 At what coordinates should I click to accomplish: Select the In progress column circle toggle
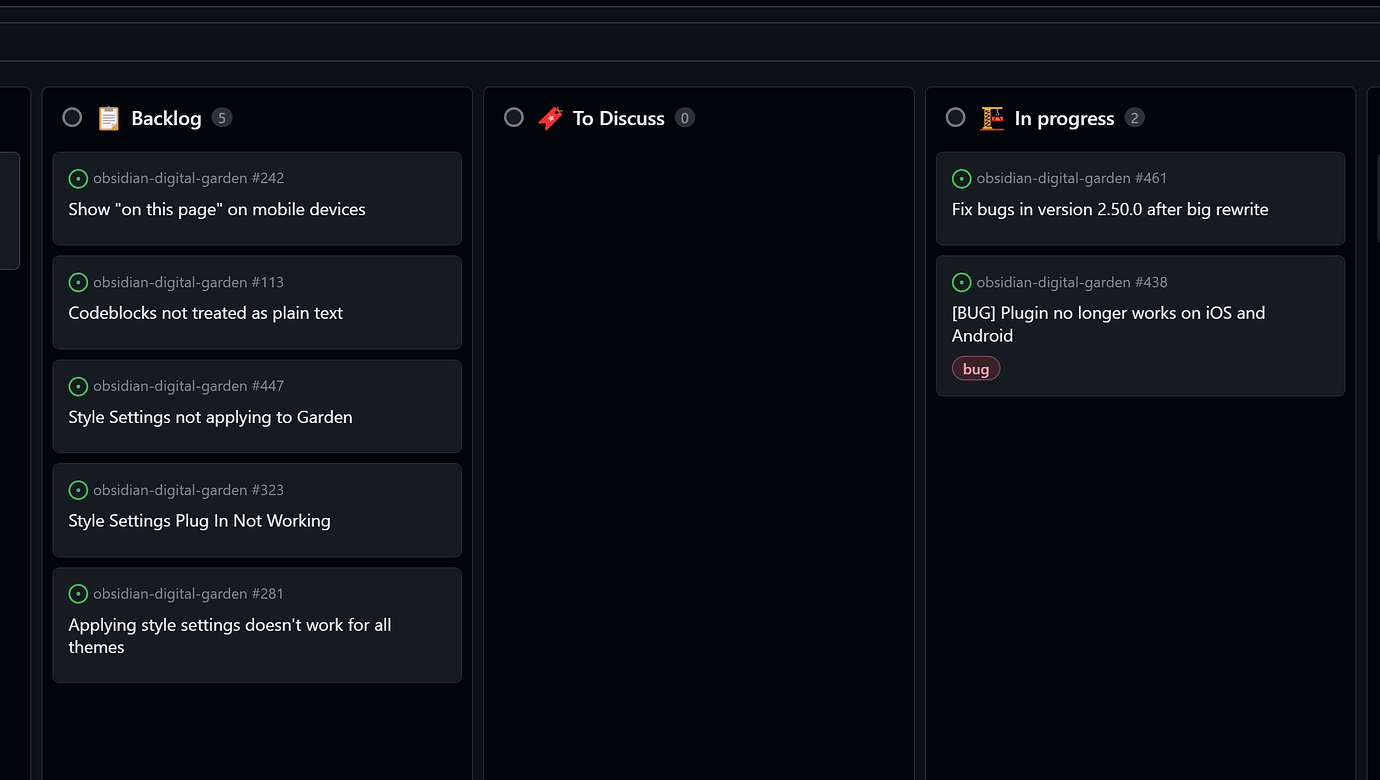955,118
